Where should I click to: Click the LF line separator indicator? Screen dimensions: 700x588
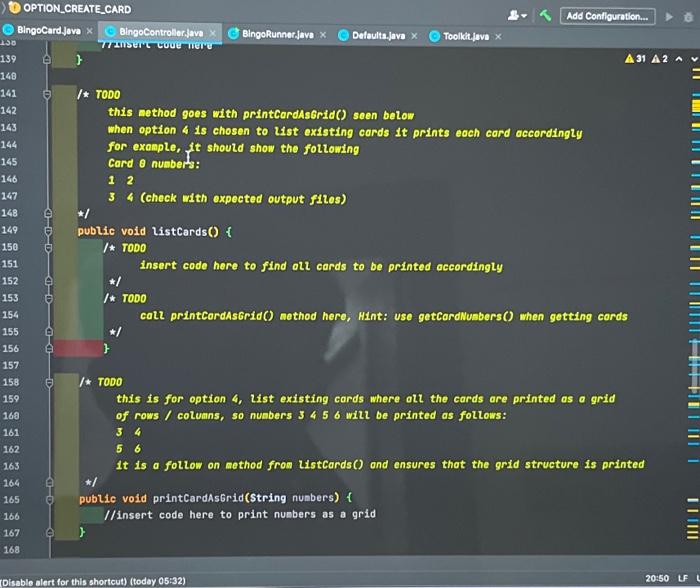683,578
